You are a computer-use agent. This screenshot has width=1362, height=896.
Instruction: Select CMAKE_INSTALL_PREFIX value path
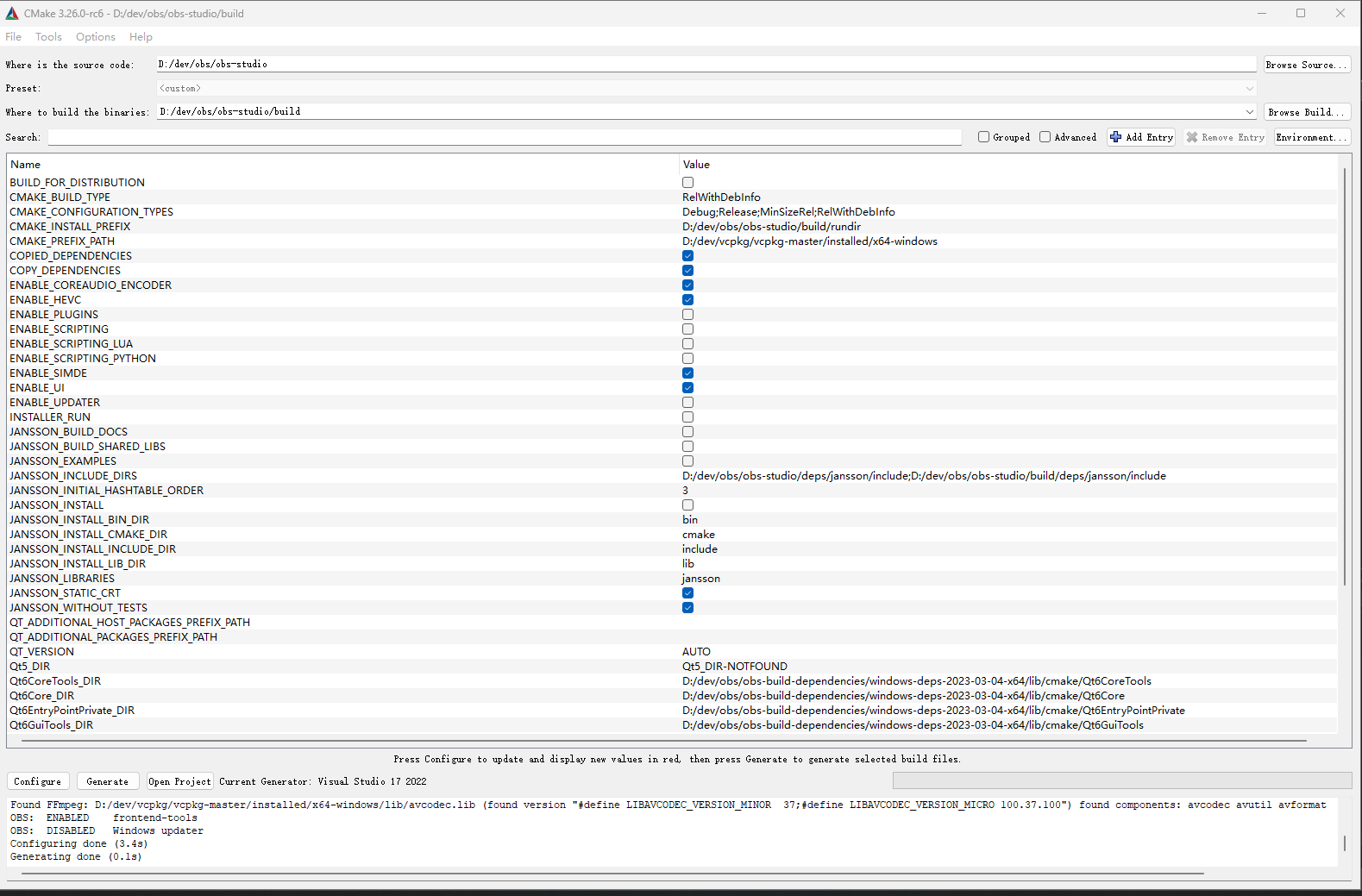771,227
